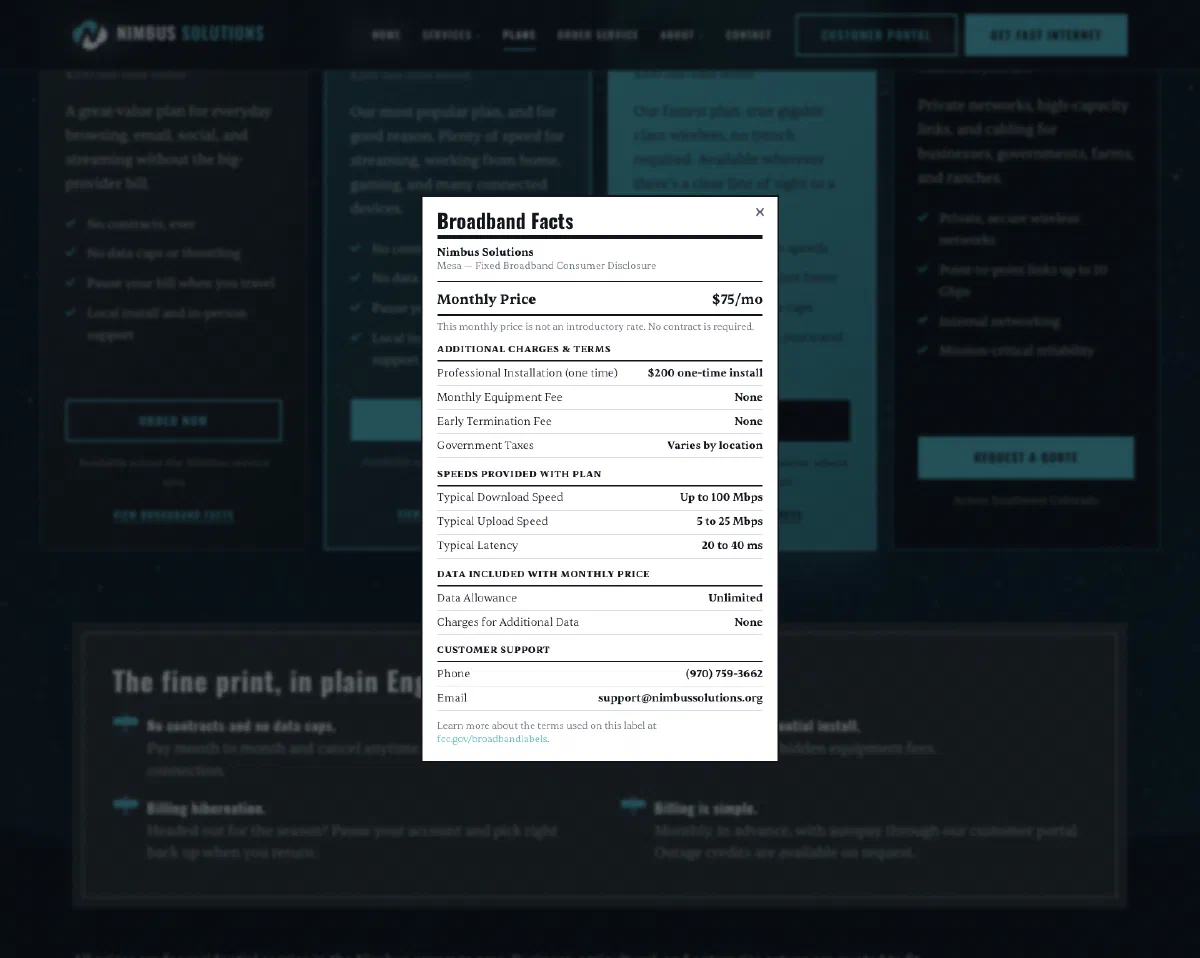The height and width of the screenshot is (958, 1200).
Task: Select the $200 one-time install value
Action: click(705, 373)
